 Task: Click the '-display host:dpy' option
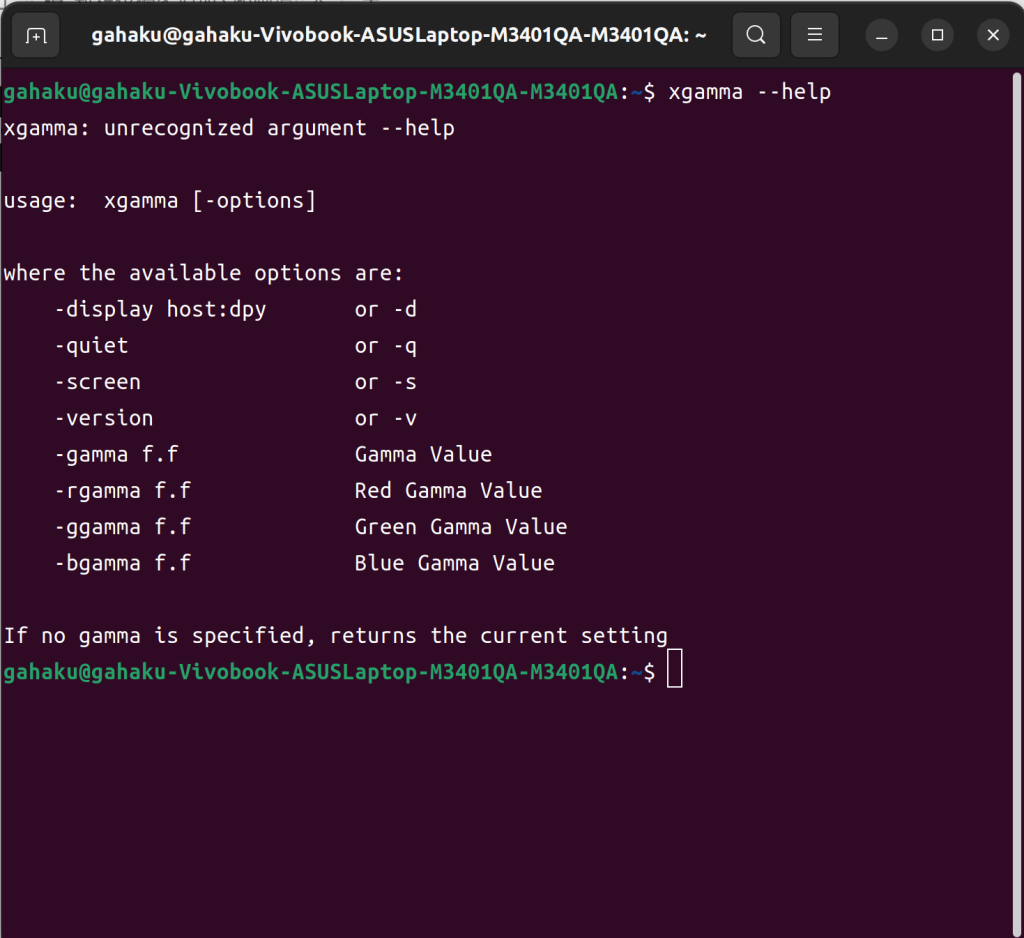(x=160, y=310)
